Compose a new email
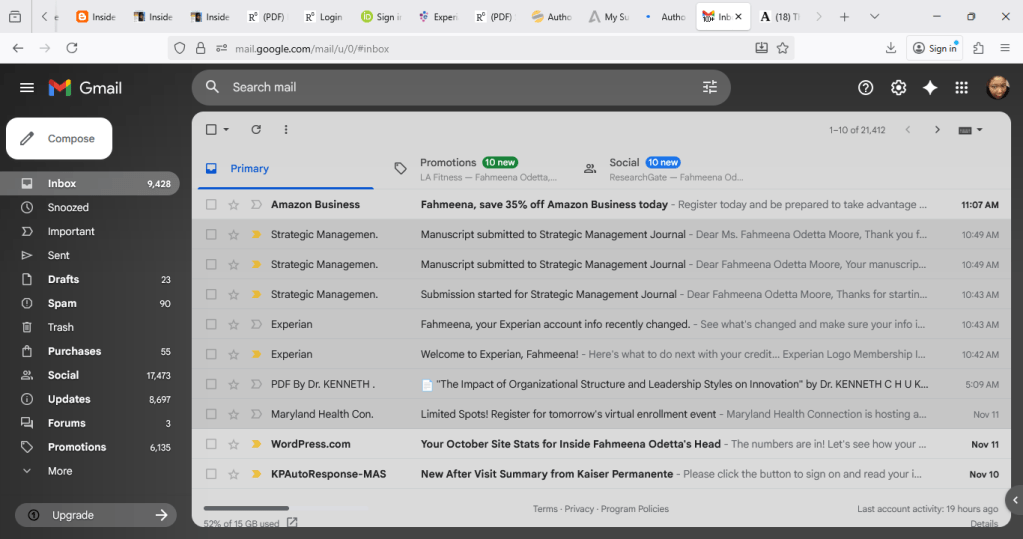Viewport: 1023px width, 539px height. 59,138
